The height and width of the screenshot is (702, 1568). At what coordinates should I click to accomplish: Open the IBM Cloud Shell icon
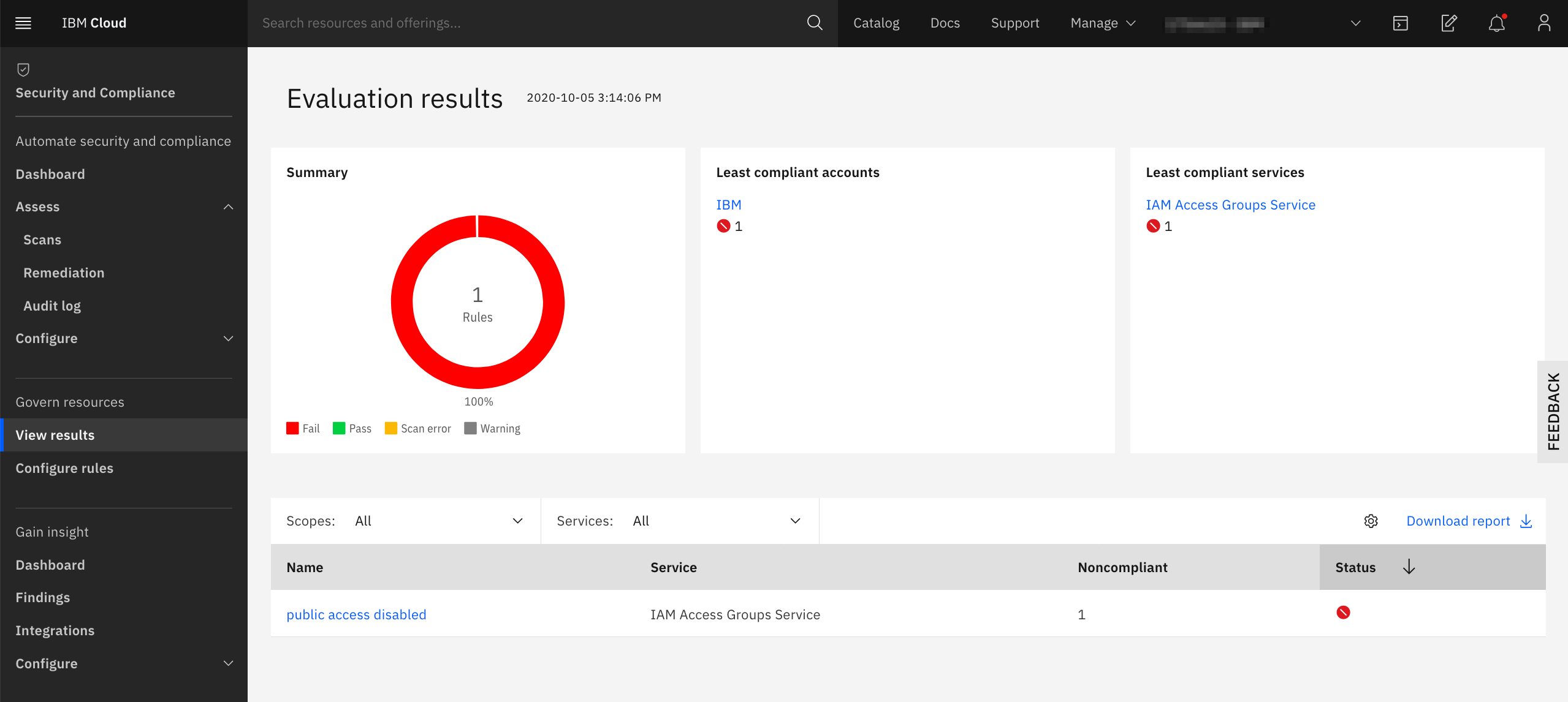tap(1401, 23)
